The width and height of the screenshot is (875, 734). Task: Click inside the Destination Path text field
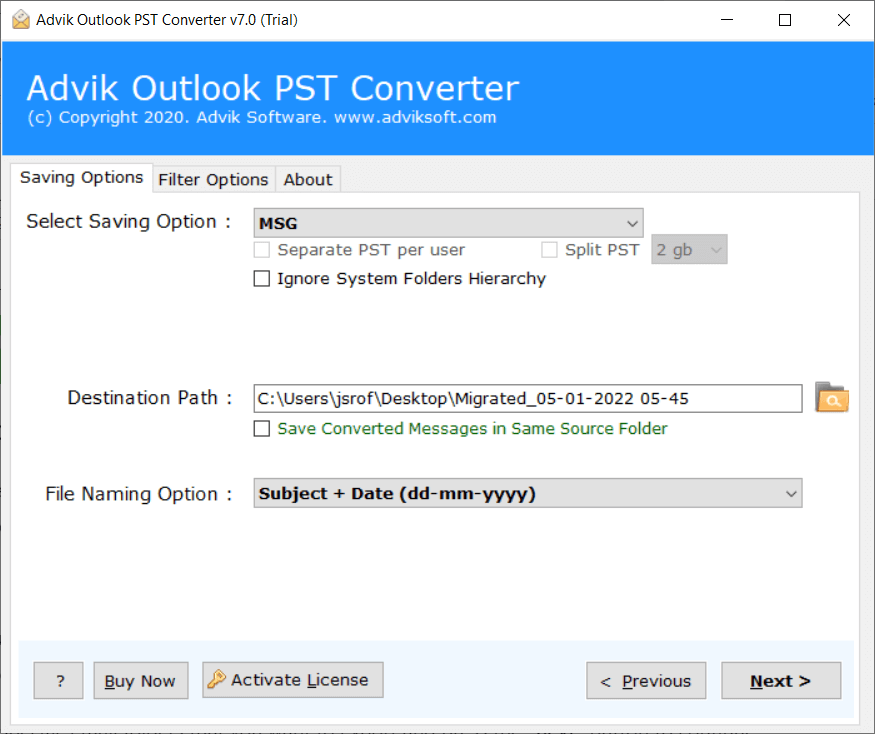[528, 399]
